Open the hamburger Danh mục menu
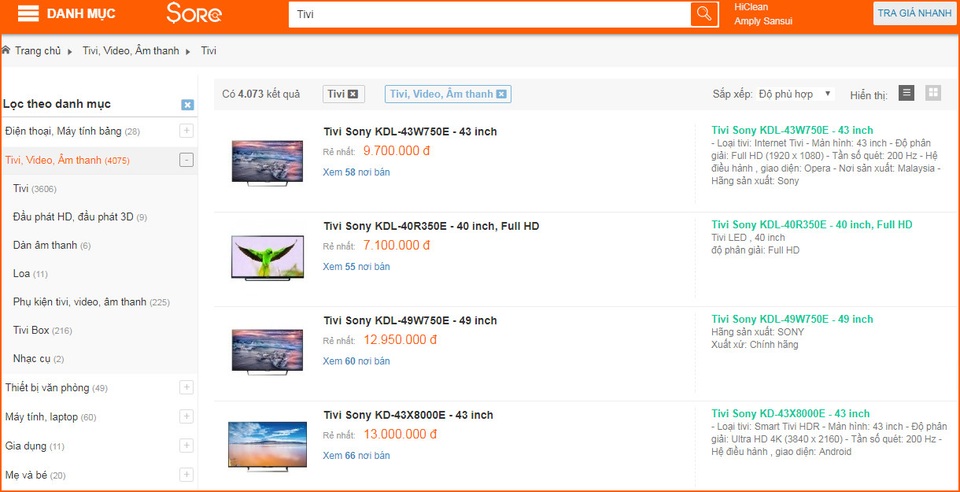 (x=29, y=14)
